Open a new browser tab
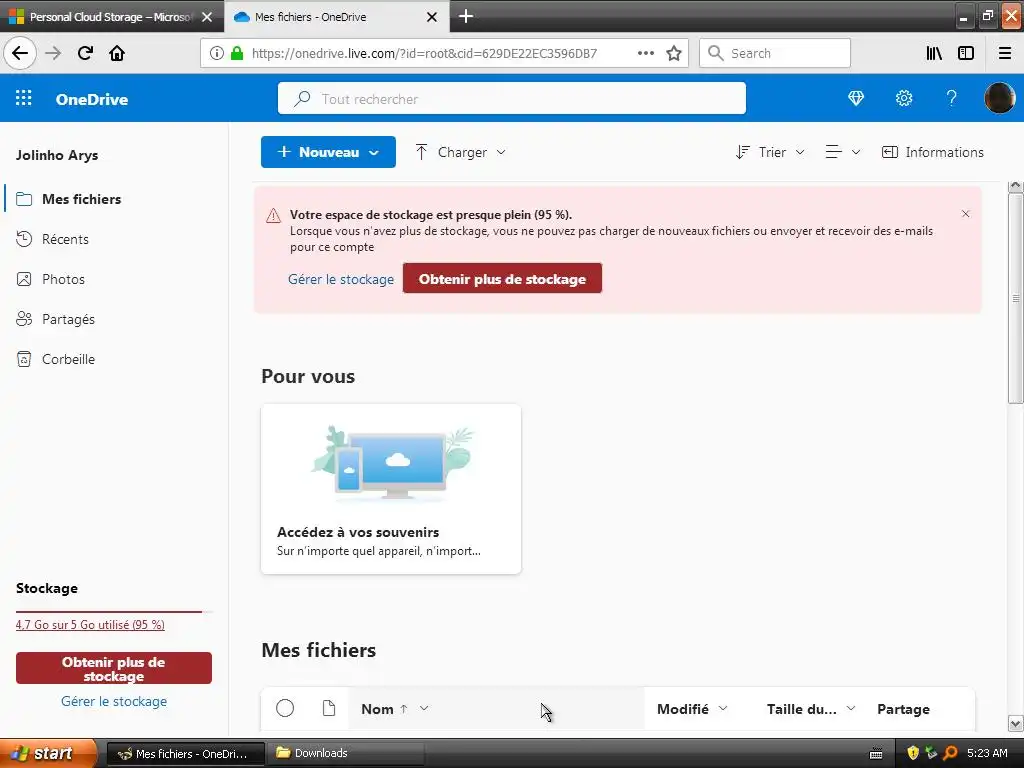 (466, 16)
